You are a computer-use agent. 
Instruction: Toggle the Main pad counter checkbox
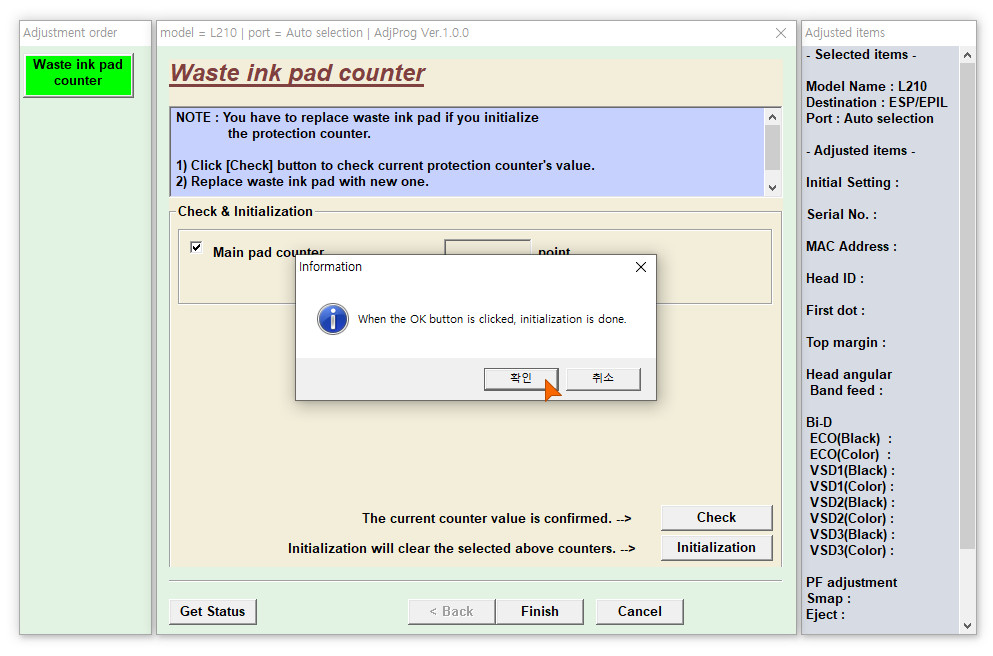coord(196,248)
